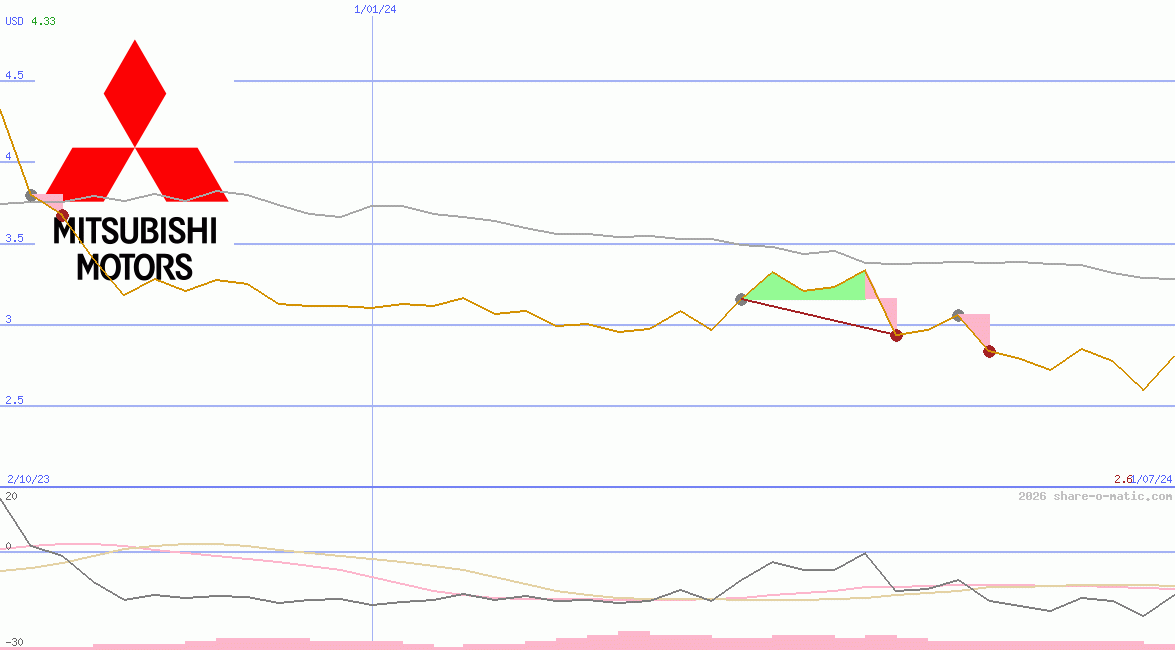Viewport: 1175px width, 650px height.
Task: Click the -30 indicator axis label
Action: [x=13, y=643]
